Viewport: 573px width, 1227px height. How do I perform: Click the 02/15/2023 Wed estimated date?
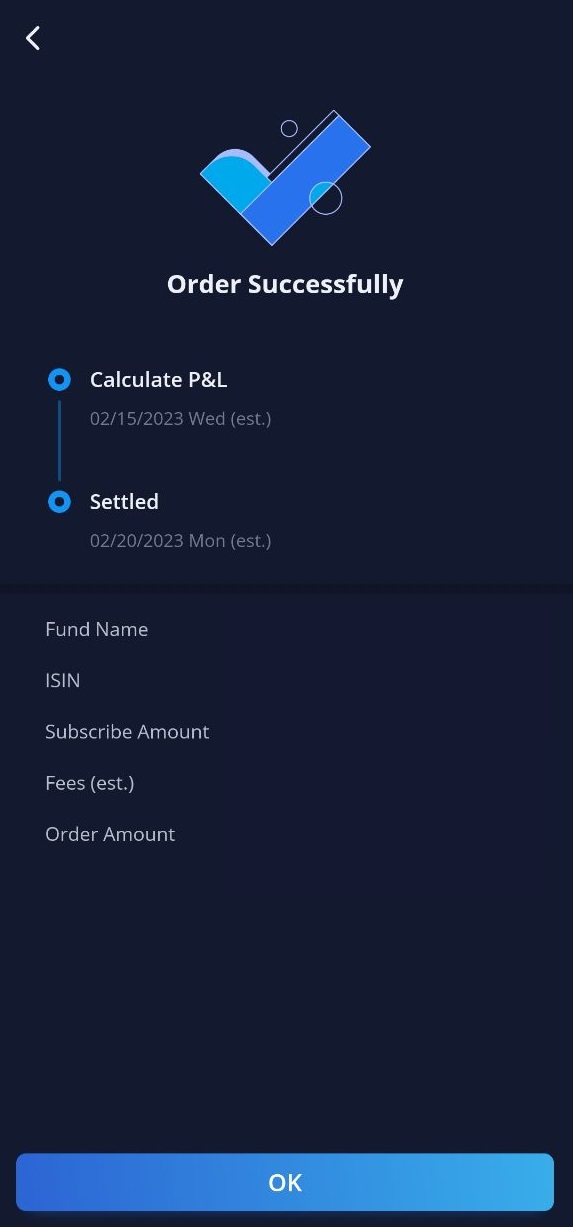point(181,419)
